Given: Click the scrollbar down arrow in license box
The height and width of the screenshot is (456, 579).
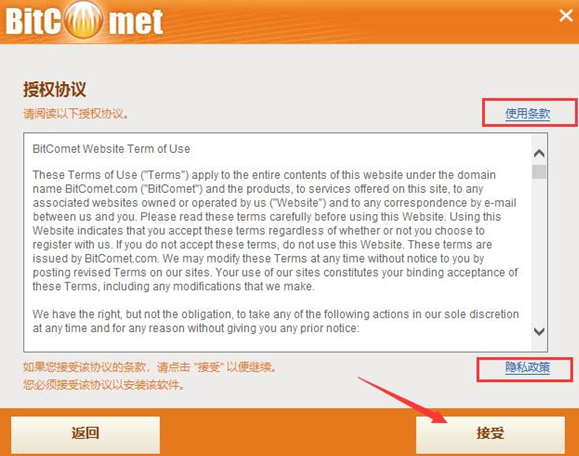Looking at the screenshot, I should (x=539, y=332).
